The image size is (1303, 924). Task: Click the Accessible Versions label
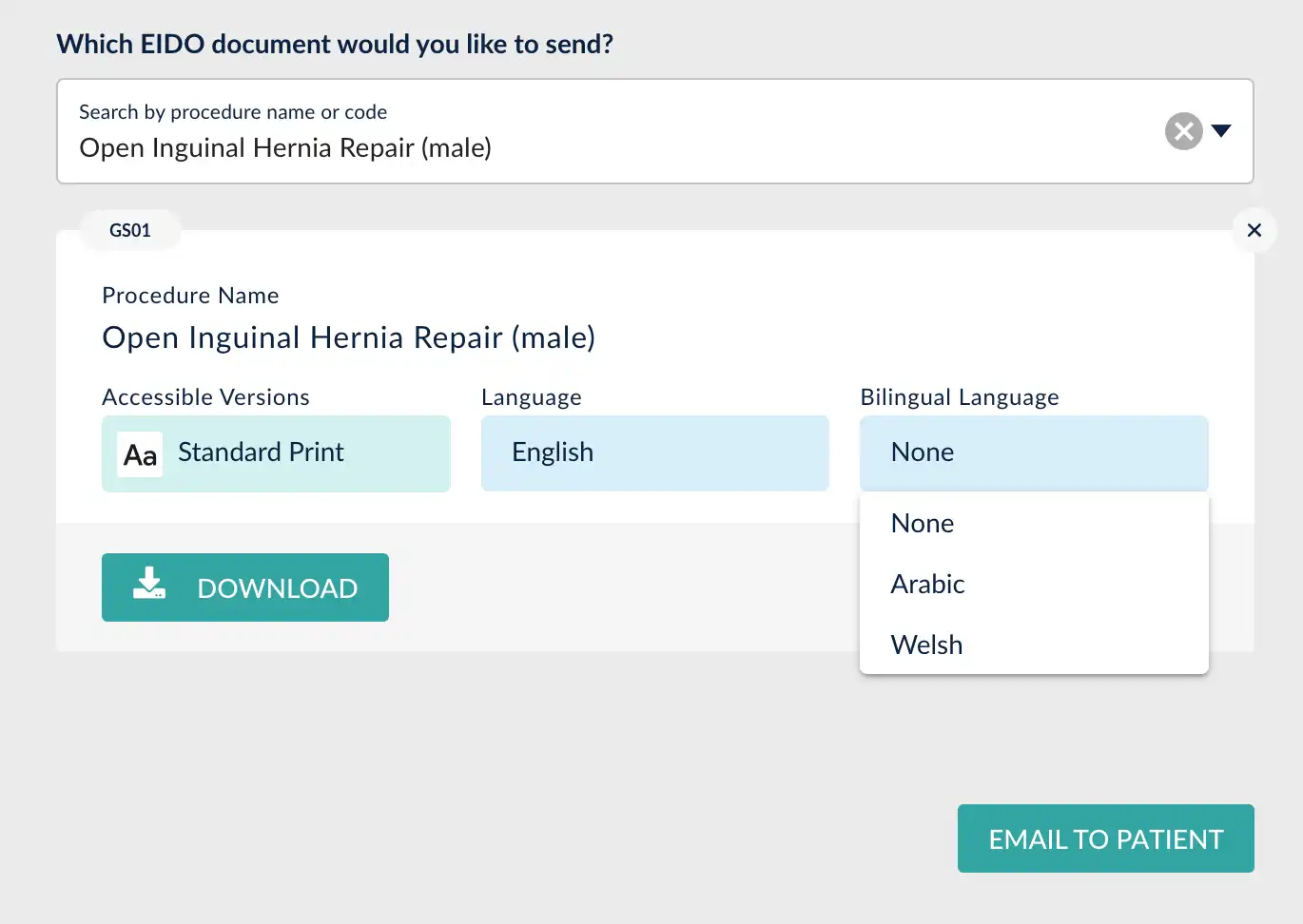pyautogui.click(x=205, y=397)
